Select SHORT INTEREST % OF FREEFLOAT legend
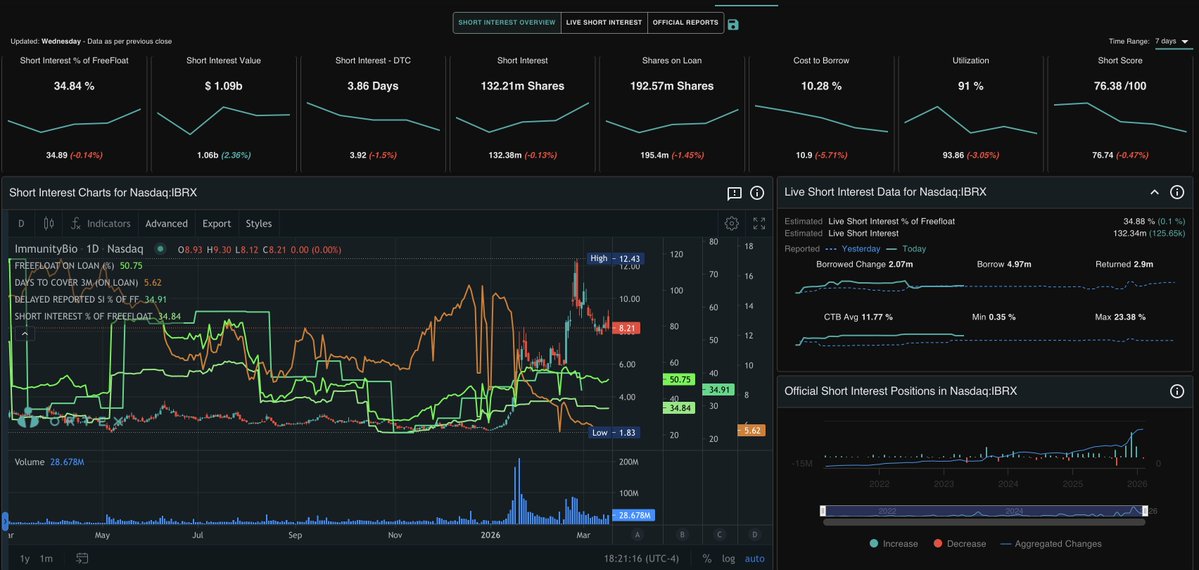 click(x=97, y=316)
